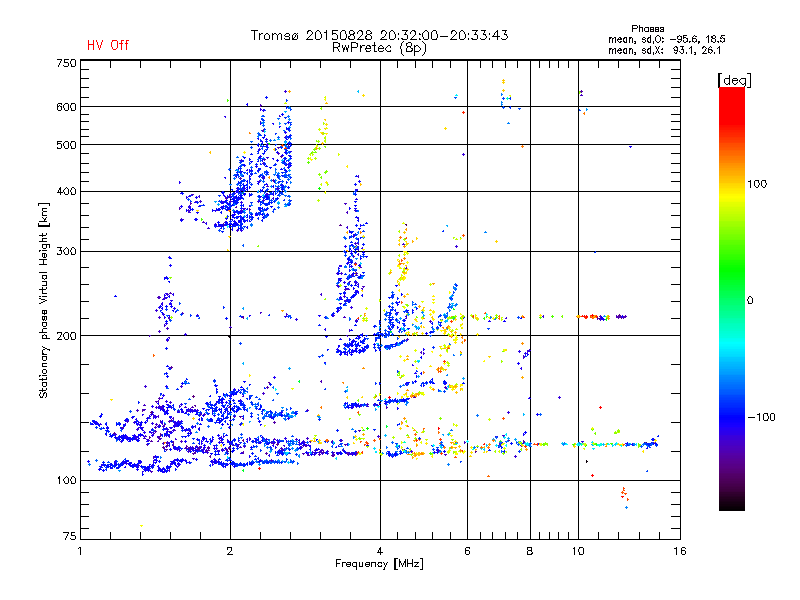Click the colorbar '0' tick label
800x600 pixels.
(x=750, y=301)
